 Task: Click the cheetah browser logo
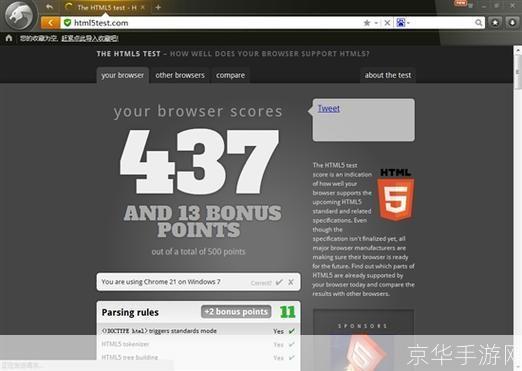tap(20, 15)
